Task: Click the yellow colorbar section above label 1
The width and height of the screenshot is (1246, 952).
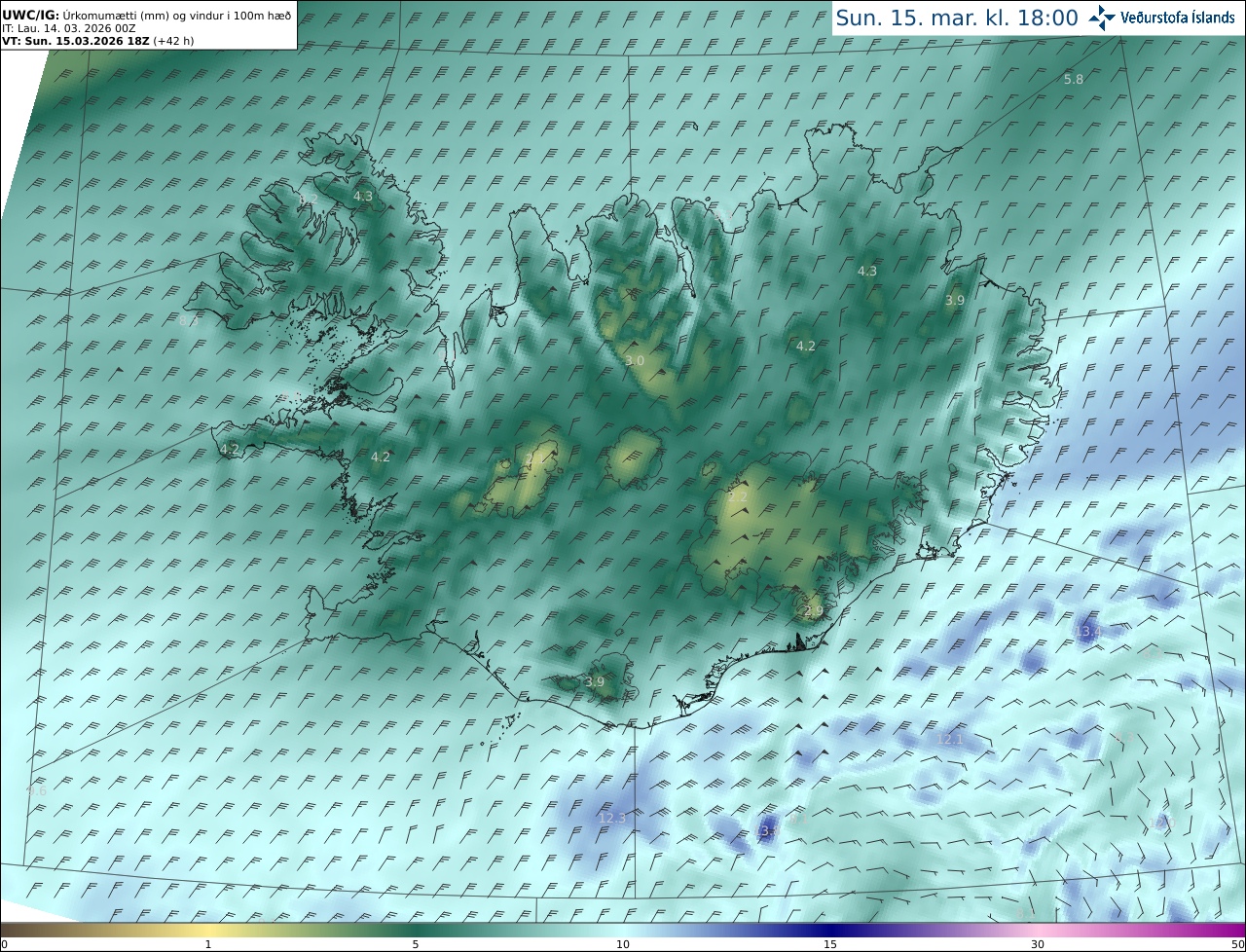Action: (208, 931)
